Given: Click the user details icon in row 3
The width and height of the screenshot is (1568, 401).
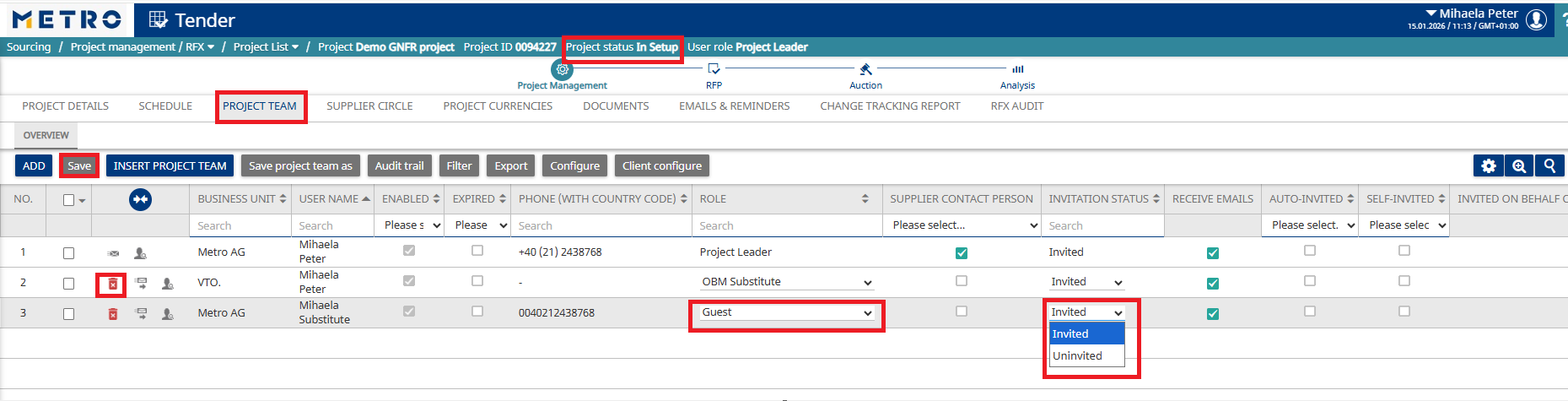Looking at the screenshot, I should (x=167, y=314).
